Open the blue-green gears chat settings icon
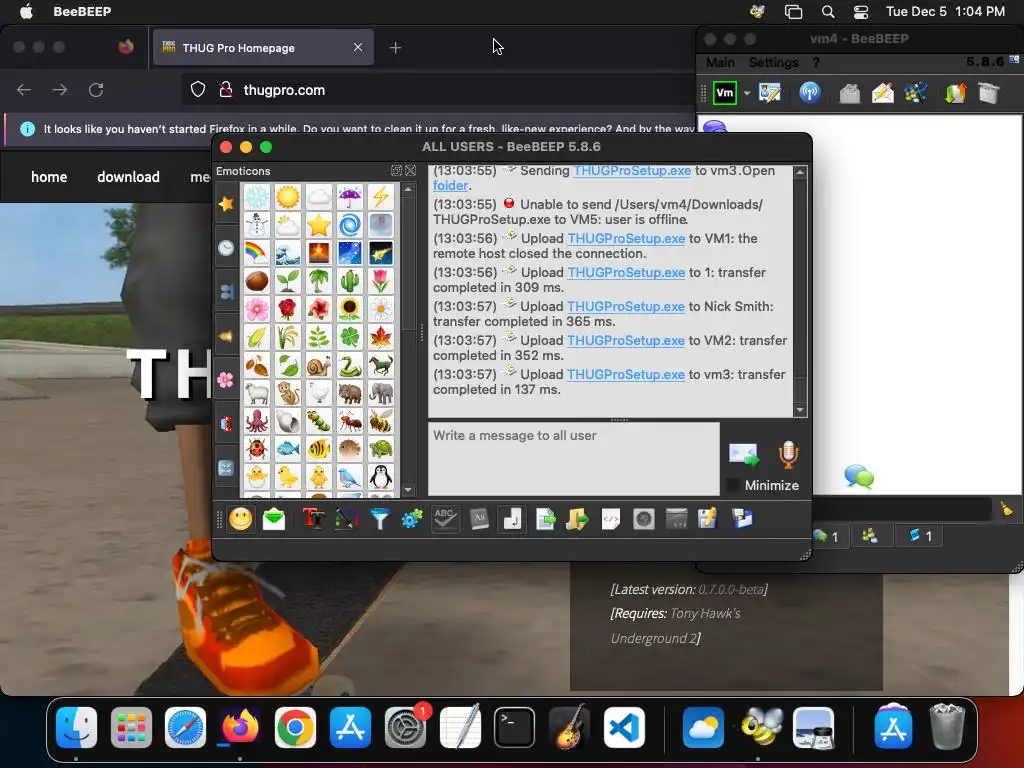 click(x=412, y=519)
